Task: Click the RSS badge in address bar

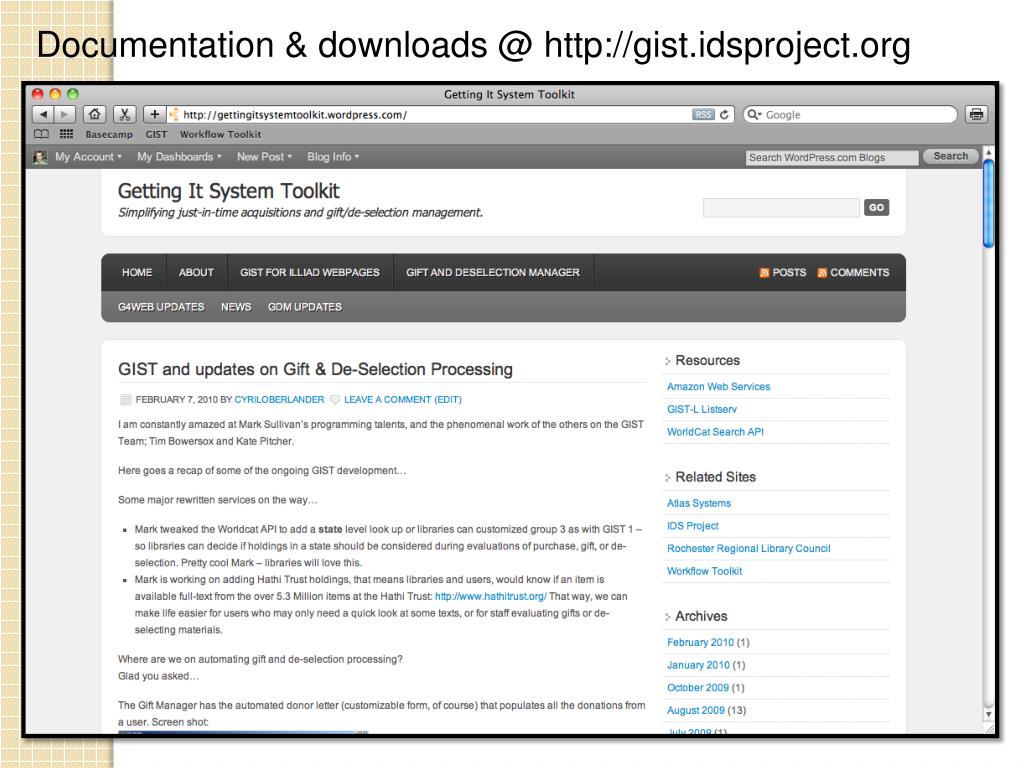Action: click(703, 114)
